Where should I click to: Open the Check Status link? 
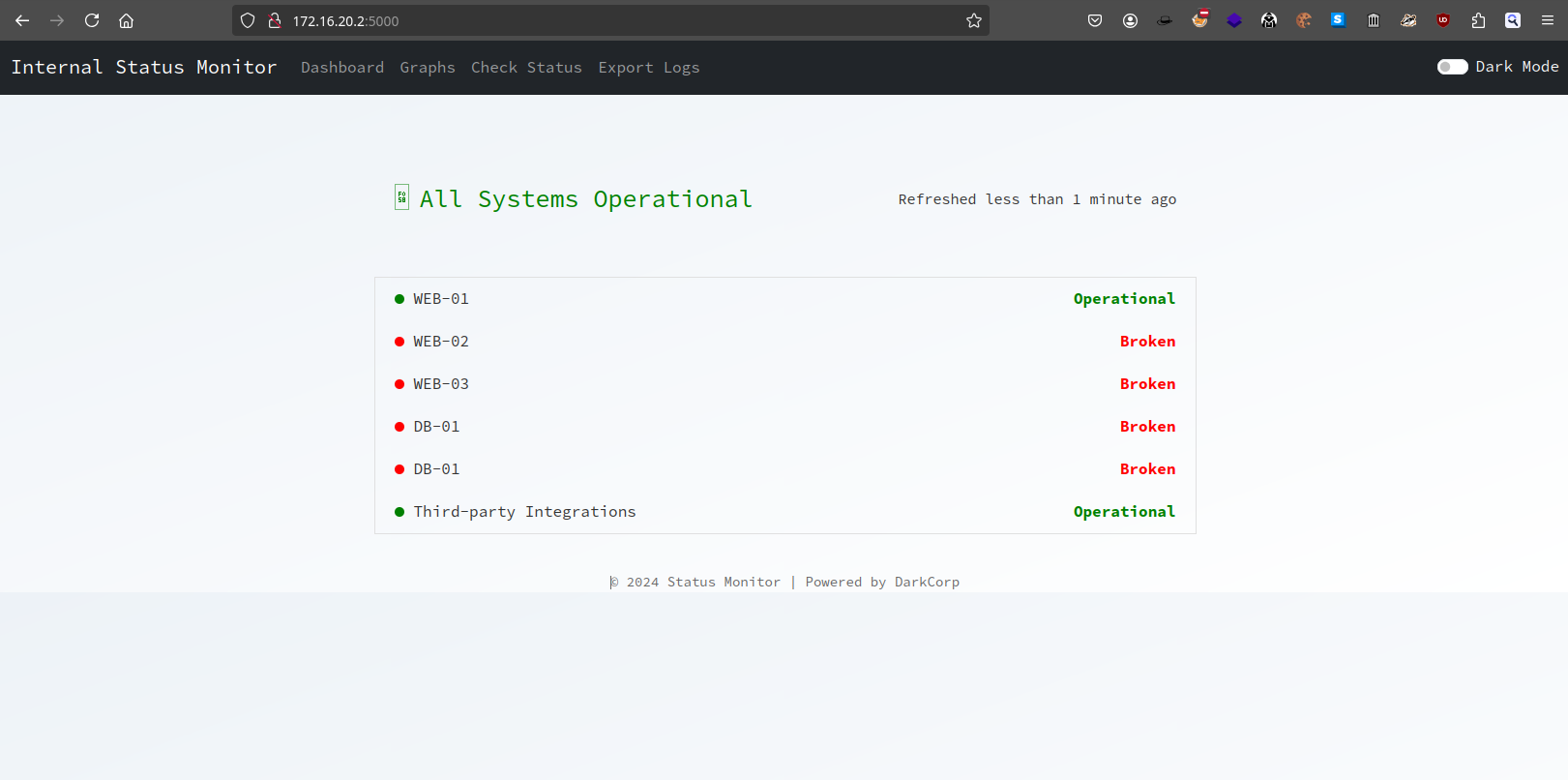pyautogui.click(x=526, y=68)
